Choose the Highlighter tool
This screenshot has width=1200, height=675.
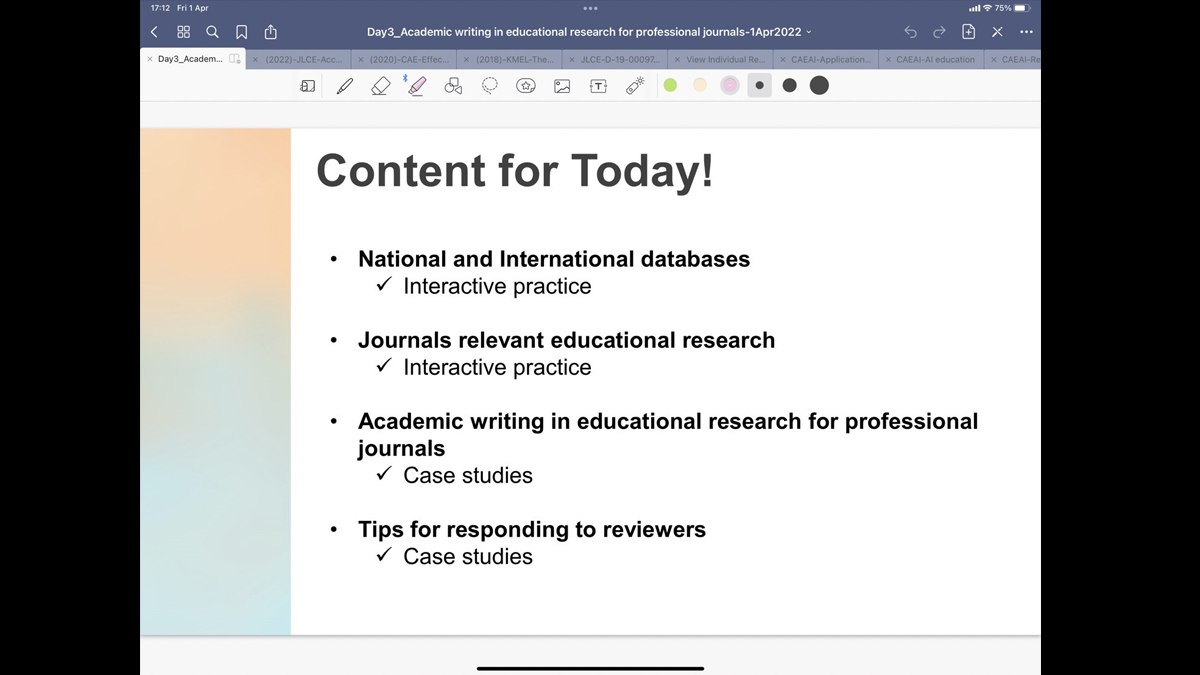417,86
